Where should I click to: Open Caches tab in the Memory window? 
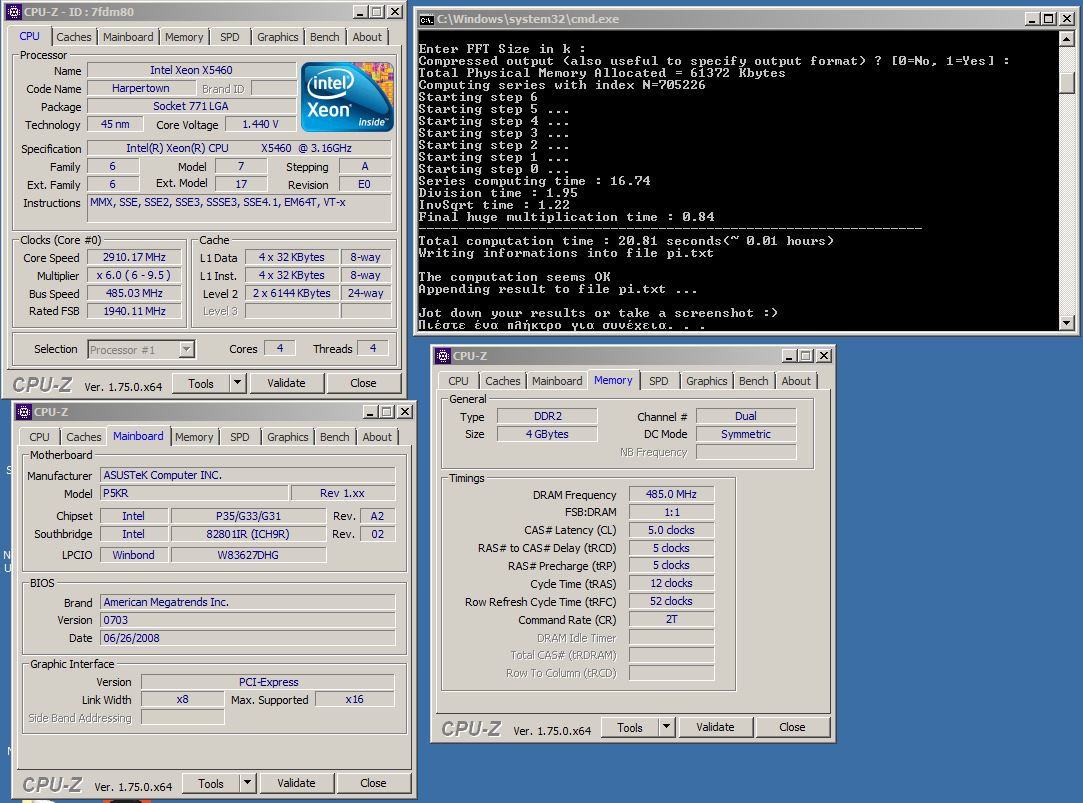point(503,381)
